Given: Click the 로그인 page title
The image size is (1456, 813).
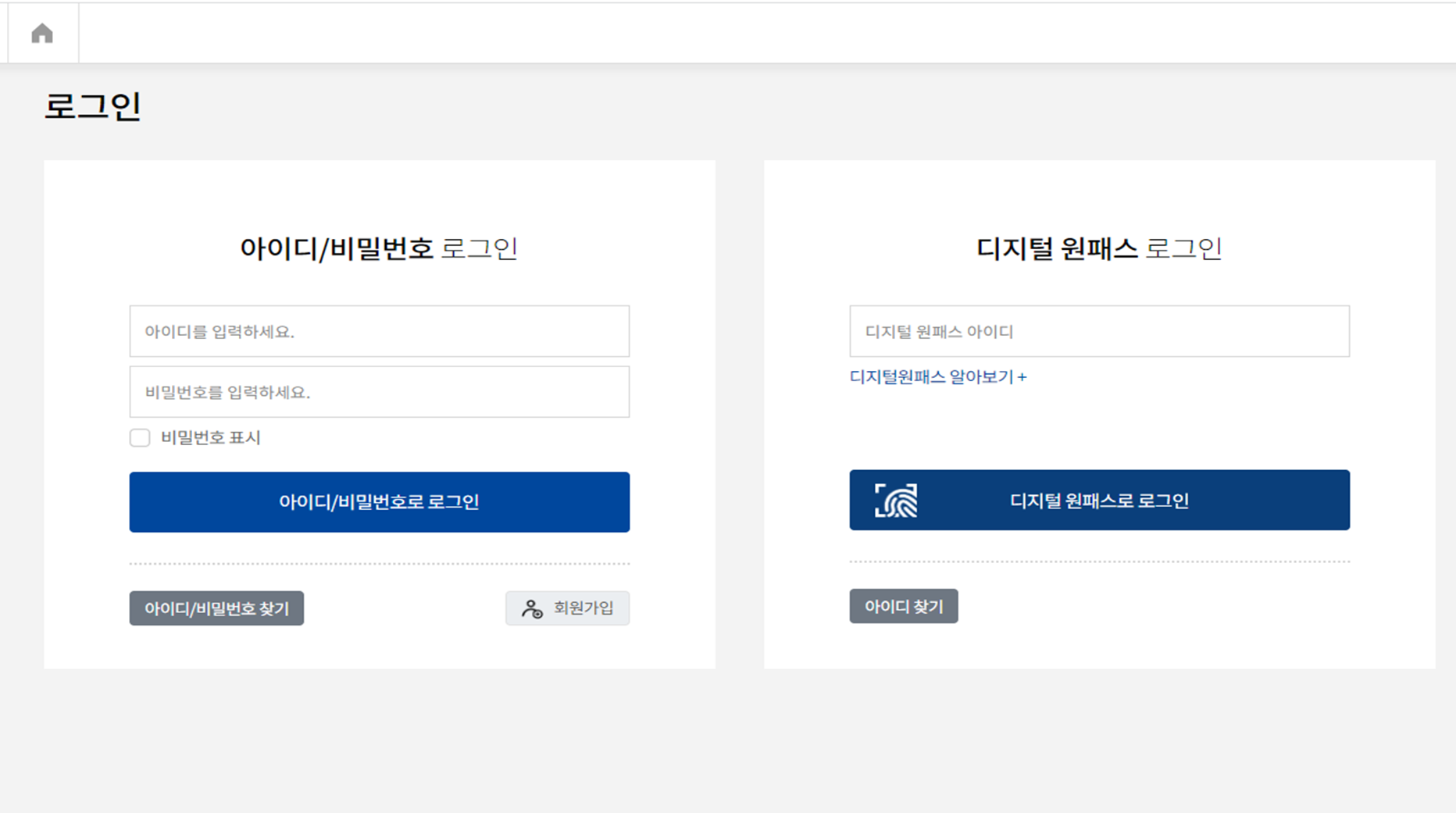Looking at the screenshot, I should coord(92,106).
